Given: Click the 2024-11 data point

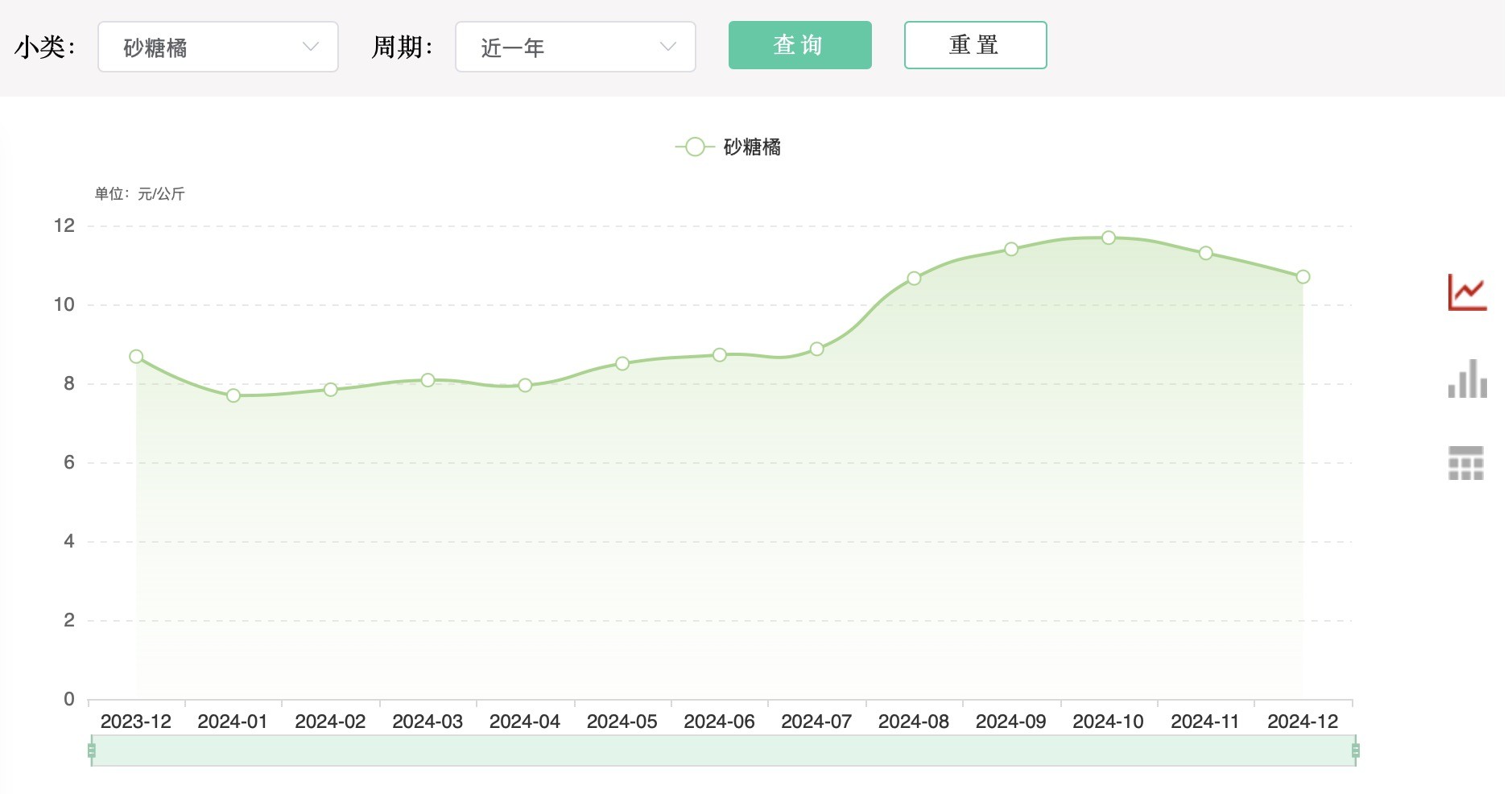Looking at the screenshot, I should click(1205, 253).
